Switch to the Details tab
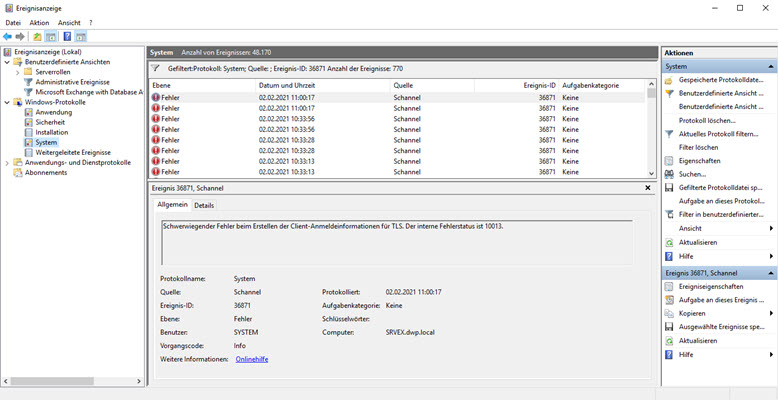This screenshot has width=778, height=400. pos(204,205)
